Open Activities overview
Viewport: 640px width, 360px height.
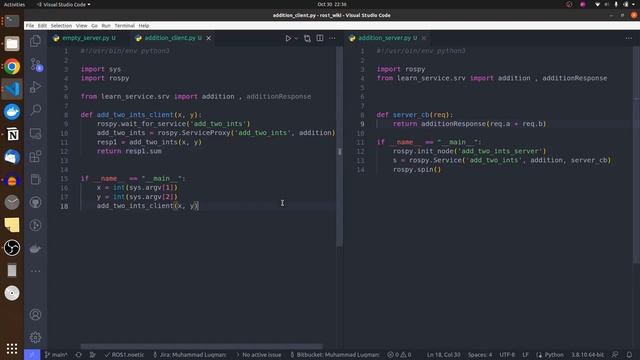14,4
